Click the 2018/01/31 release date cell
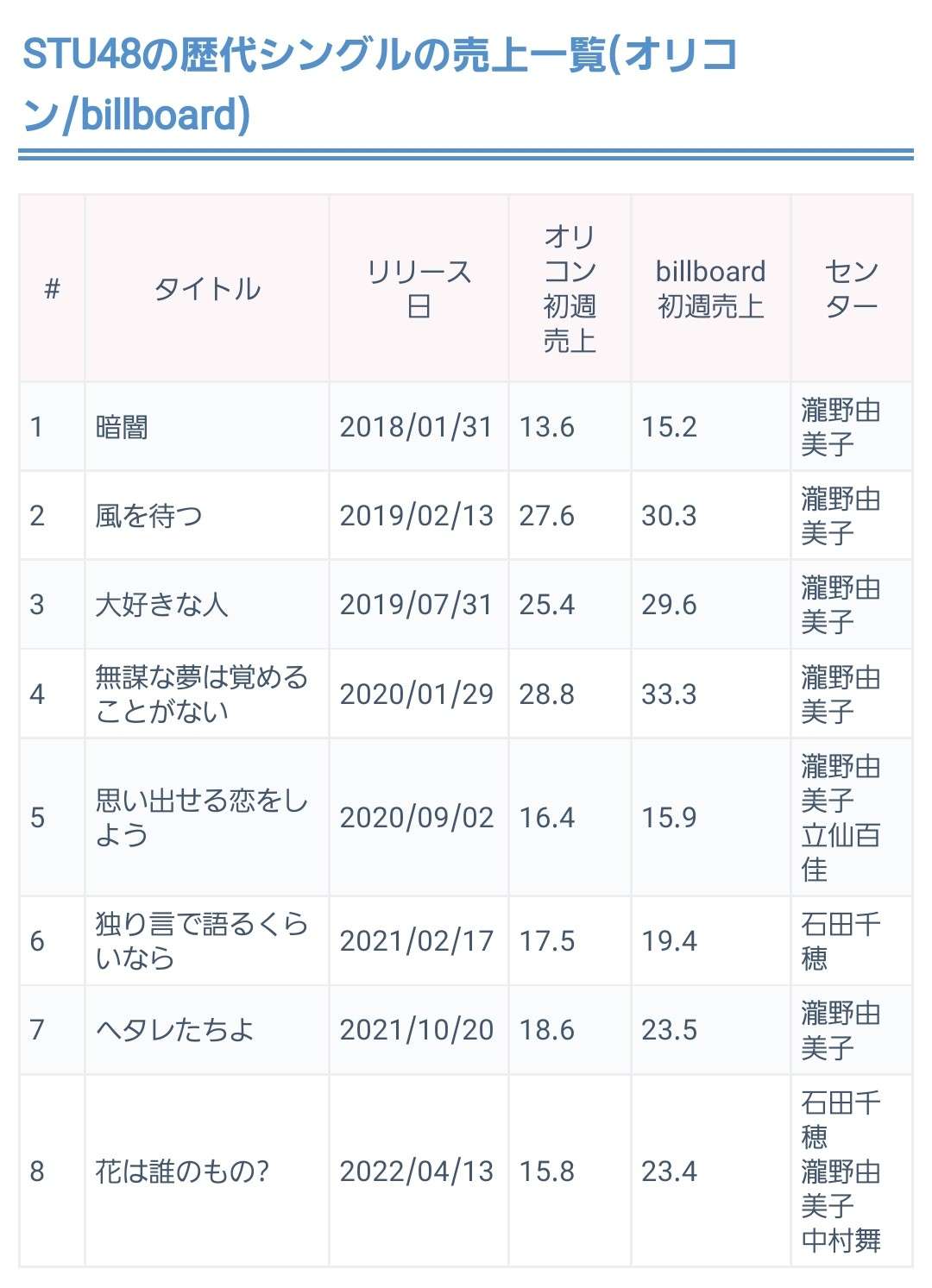 416,427
